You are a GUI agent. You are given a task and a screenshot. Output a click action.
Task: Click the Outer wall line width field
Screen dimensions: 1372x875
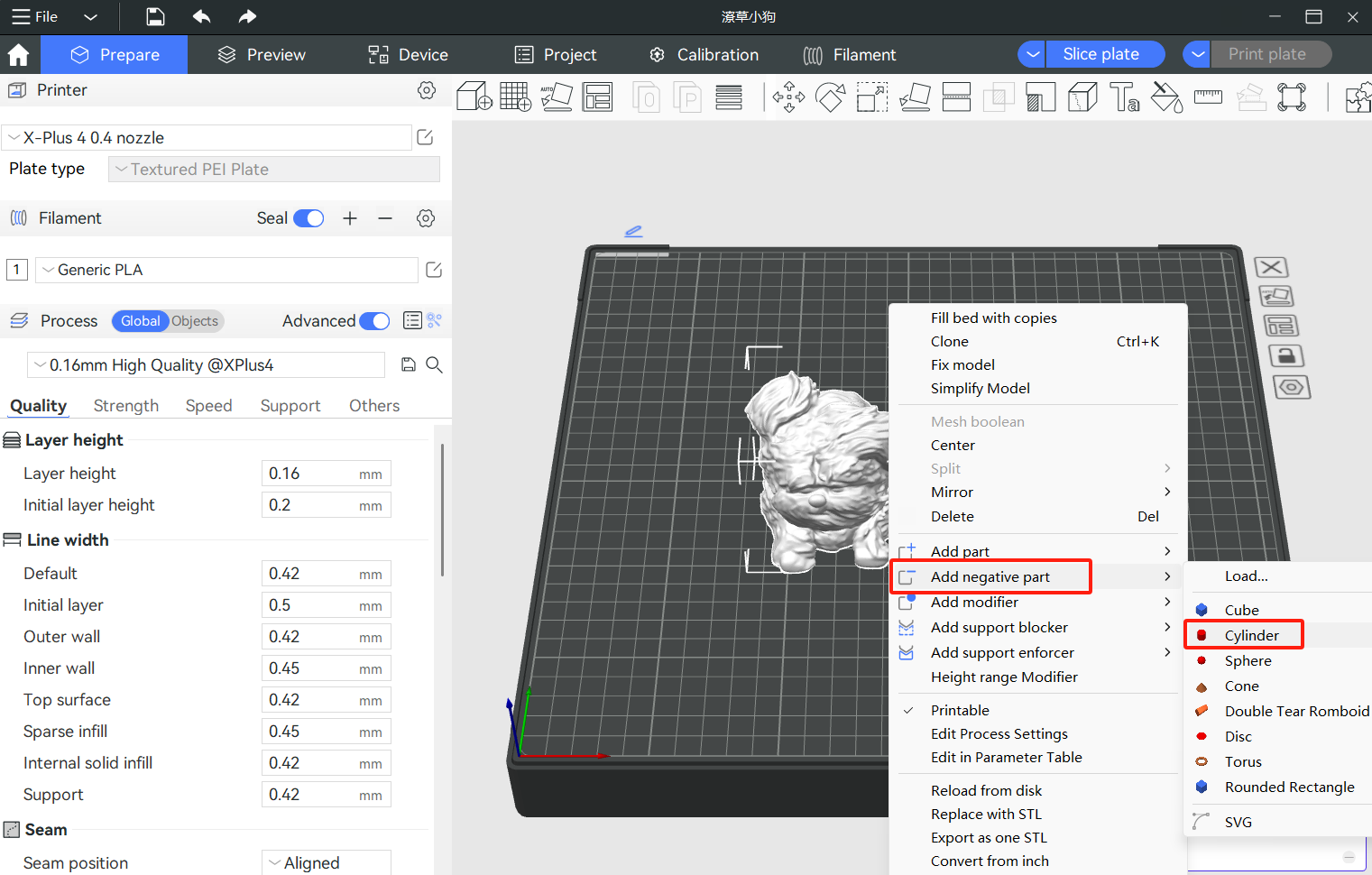(x=326, y=637)
